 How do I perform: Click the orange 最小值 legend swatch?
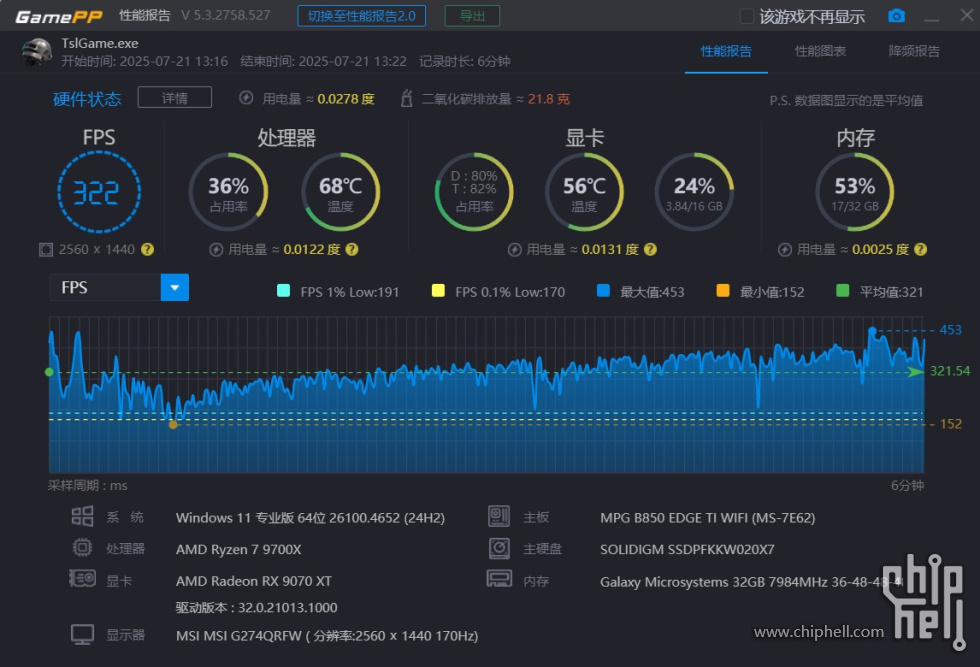(722, 291)
